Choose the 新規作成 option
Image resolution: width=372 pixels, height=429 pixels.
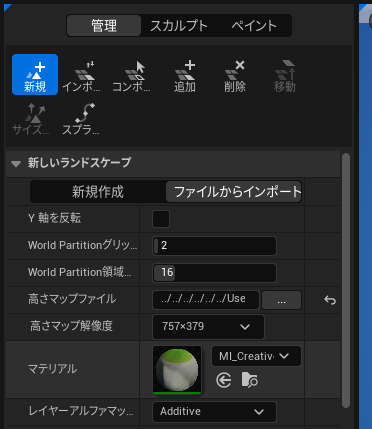pos(98,192)
